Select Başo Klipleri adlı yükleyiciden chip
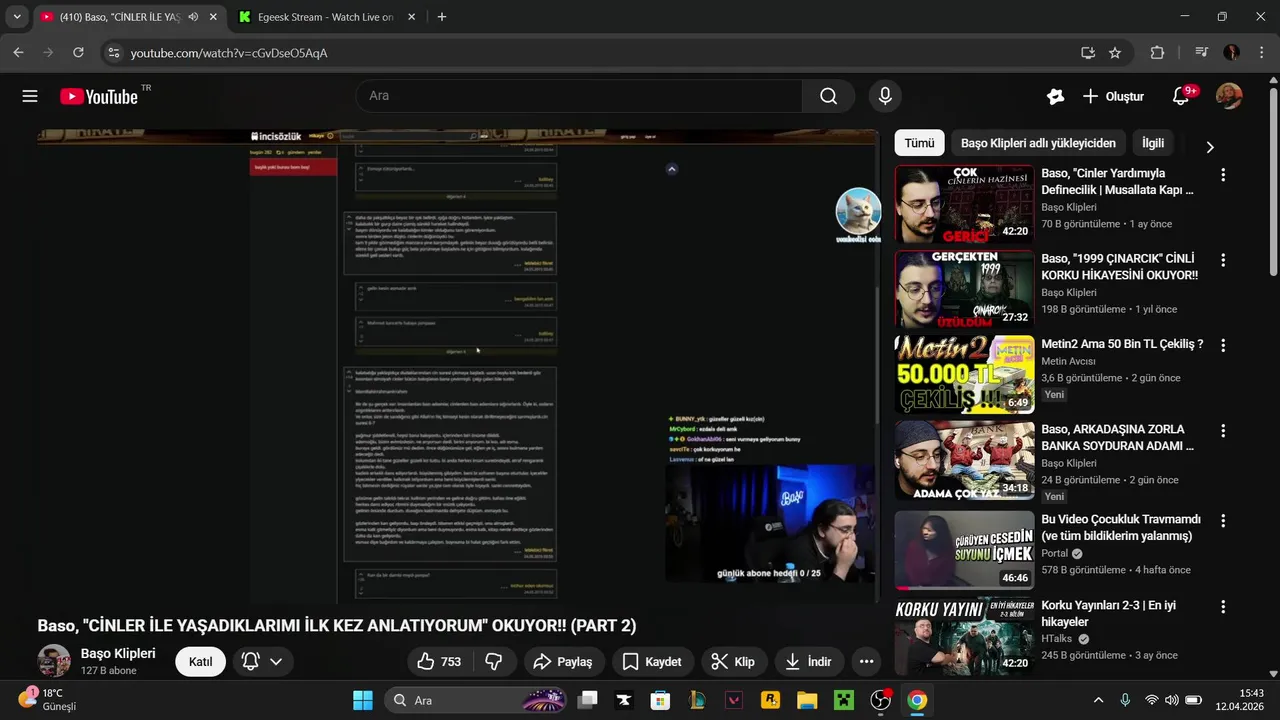Screen dimensions: 1280x720 tap(1038, 143)
